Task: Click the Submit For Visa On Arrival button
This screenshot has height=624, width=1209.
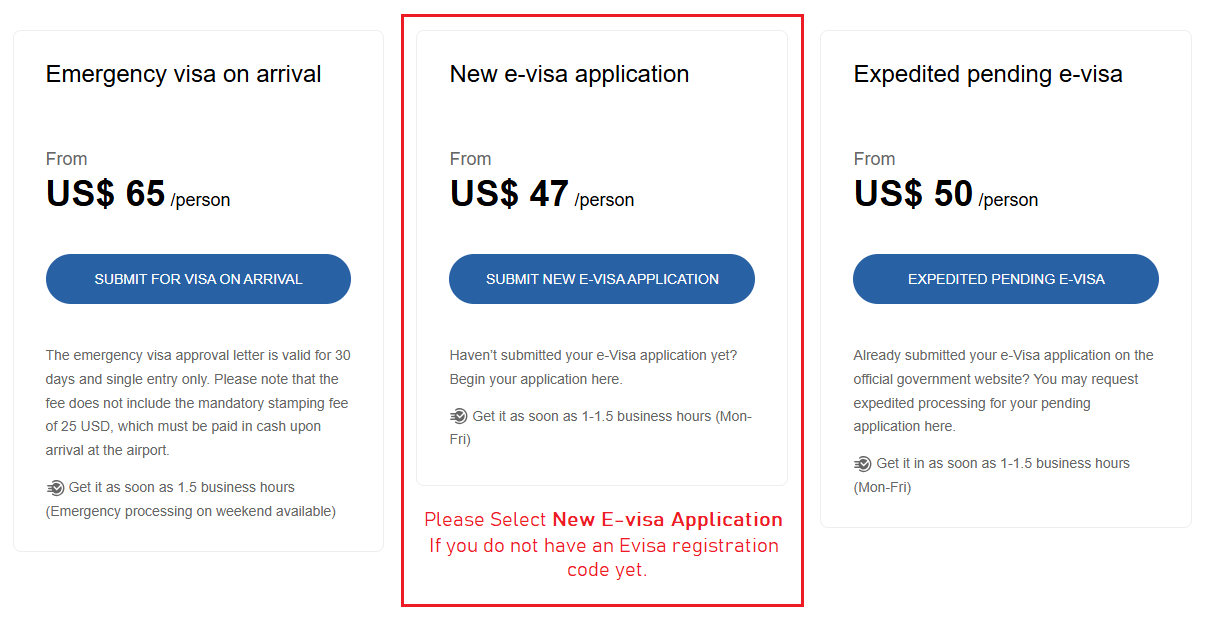Action: coord(198,279)
